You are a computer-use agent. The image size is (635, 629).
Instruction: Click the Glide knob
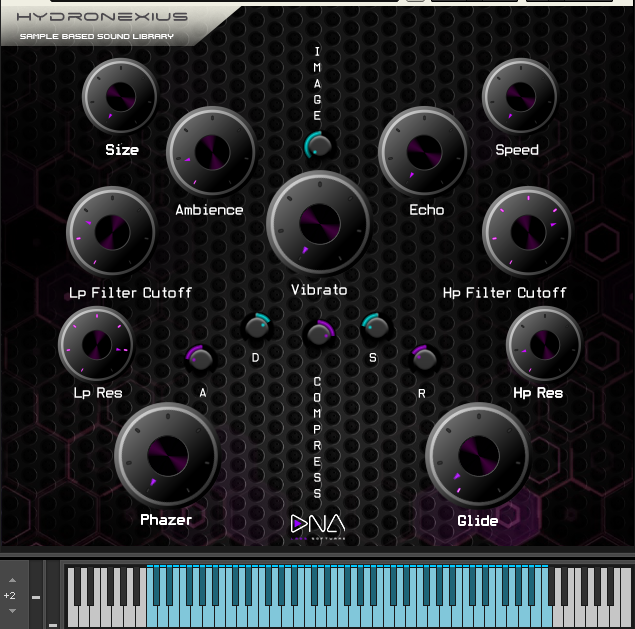pos(478,456)
